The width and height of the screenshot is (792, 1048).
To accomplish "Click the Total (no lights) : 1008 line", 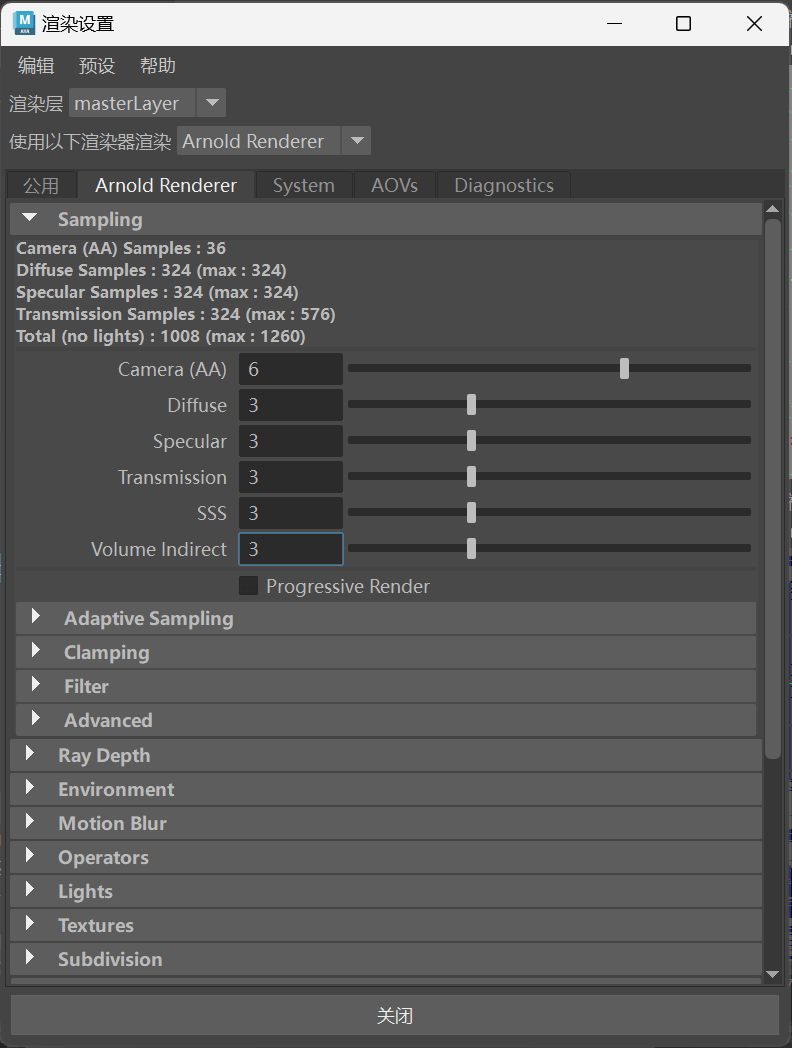I will tap(160, 336).
